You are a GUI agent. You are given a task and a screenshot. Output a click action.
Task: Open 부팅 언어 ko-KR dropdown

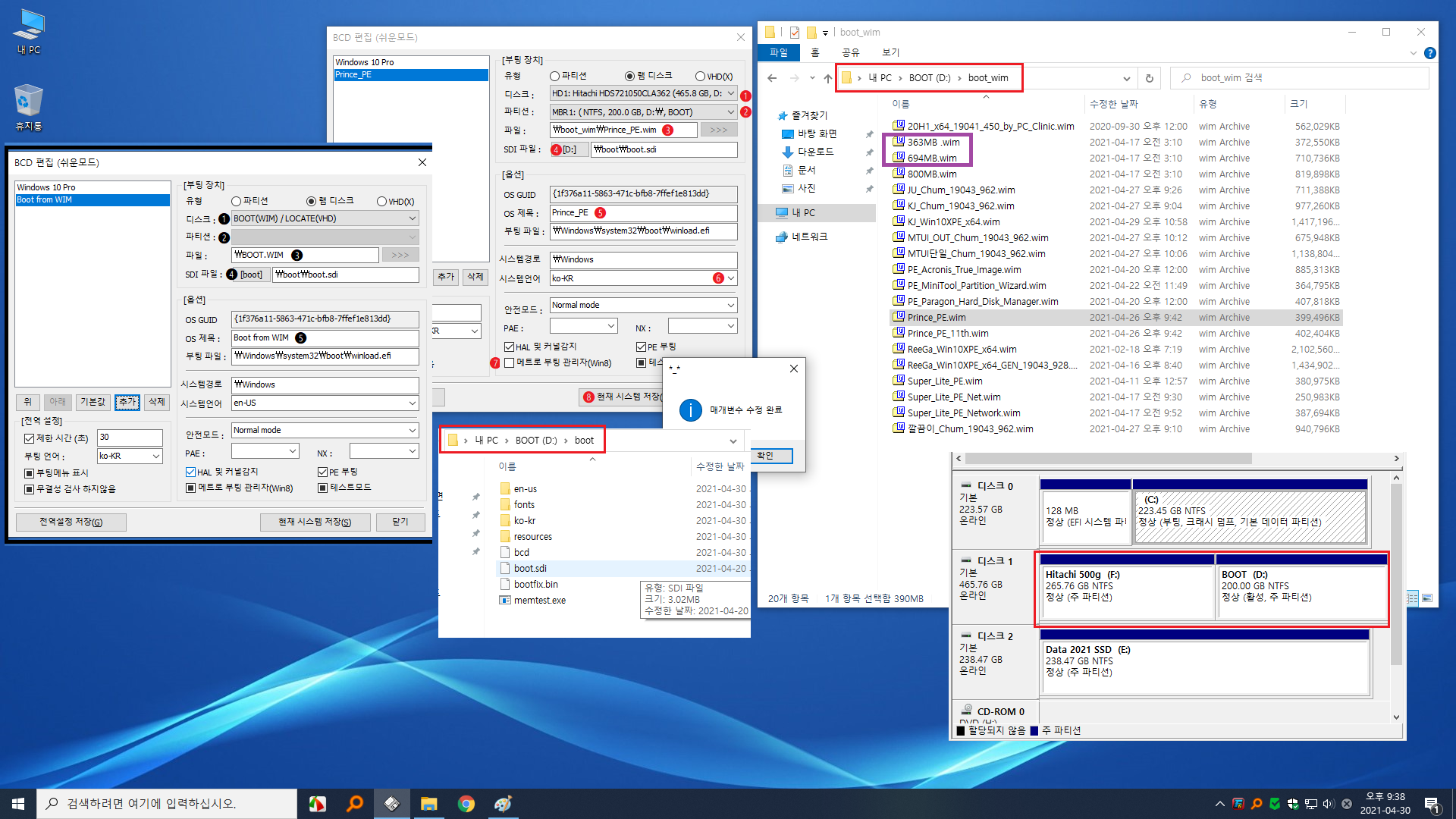pyautogui.click(x=130, y=456)
